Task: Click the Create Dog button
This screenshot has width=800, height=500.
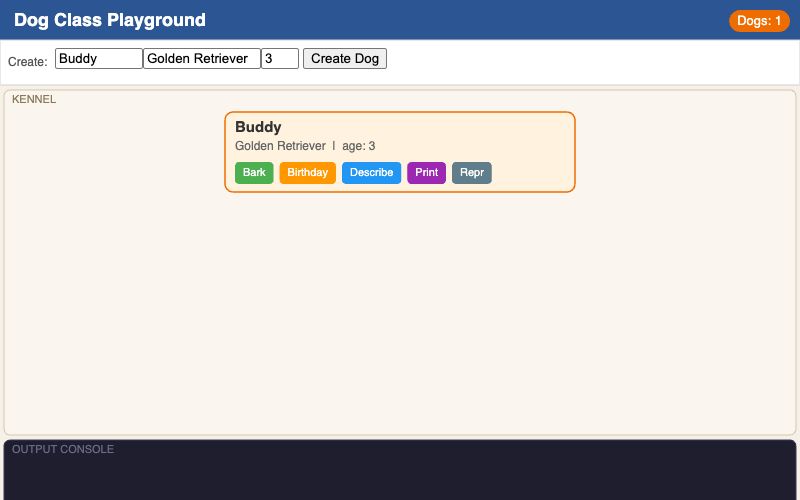Action: (344, 59)
